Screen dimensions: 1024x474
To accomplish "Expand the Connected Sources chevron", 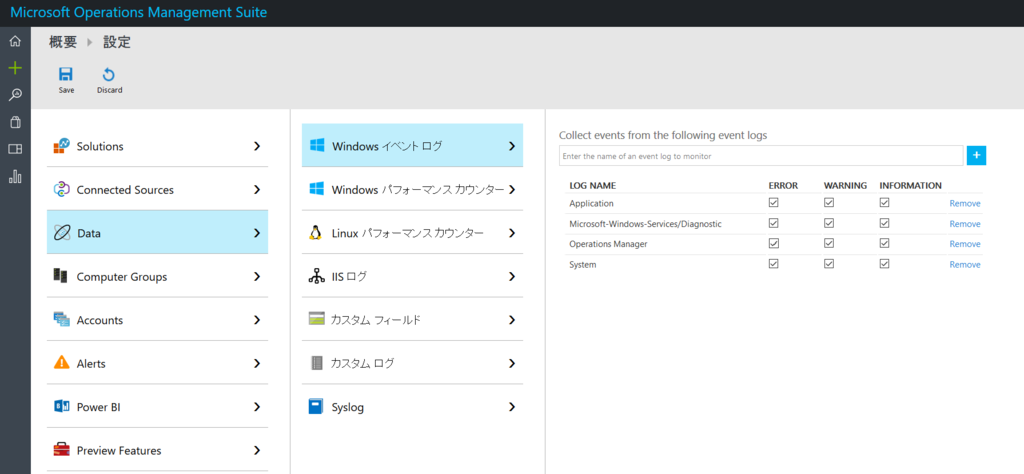I will click(257, 190).
